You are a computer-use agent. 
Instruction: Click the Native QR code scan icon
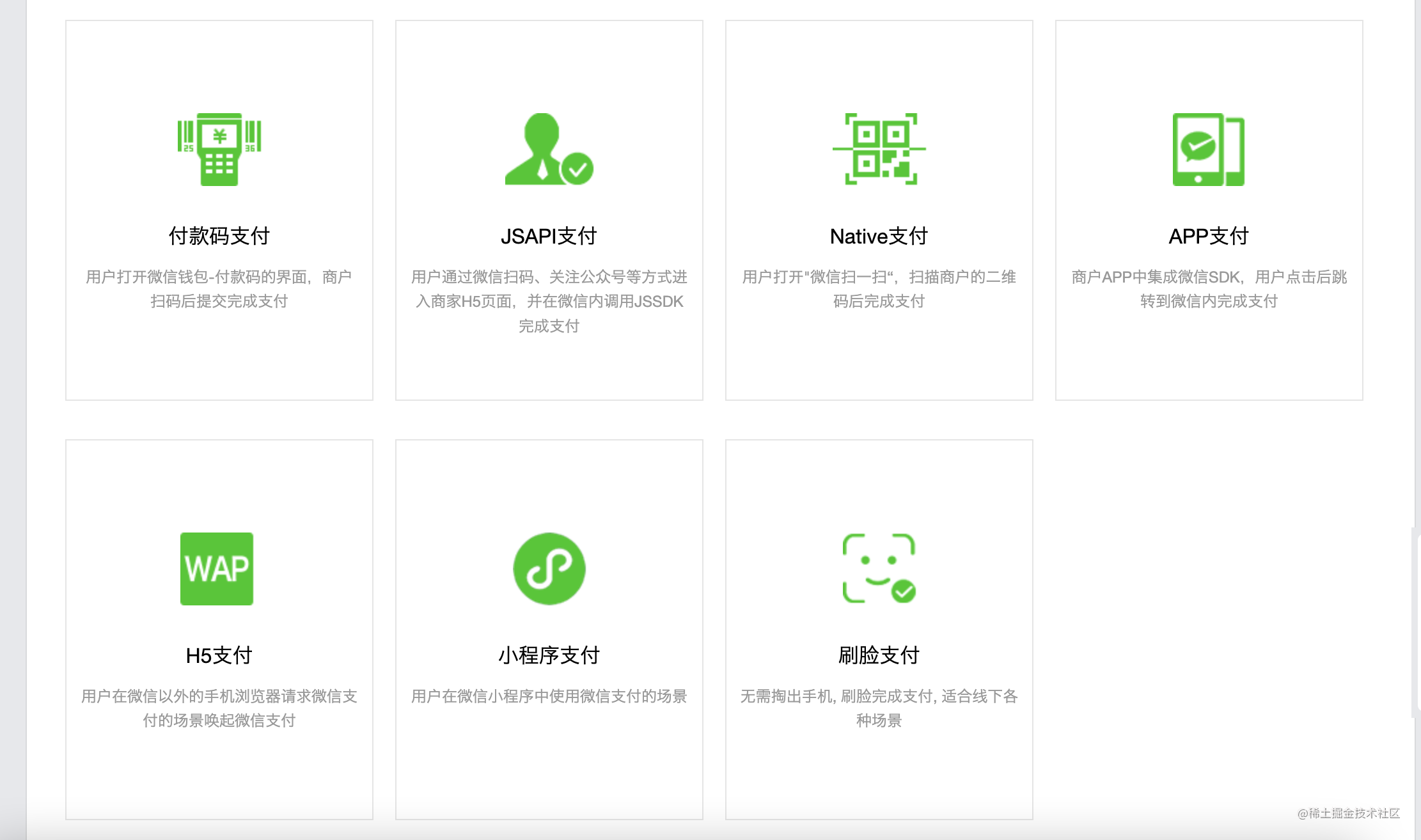point(879,150)
